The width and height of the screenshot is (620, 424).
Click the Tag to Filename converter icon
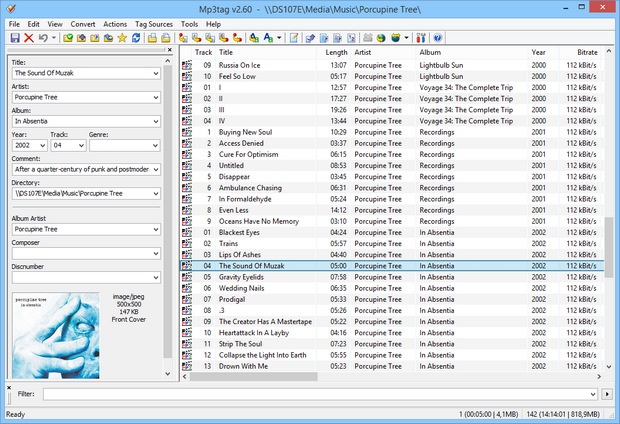[183, 38]
